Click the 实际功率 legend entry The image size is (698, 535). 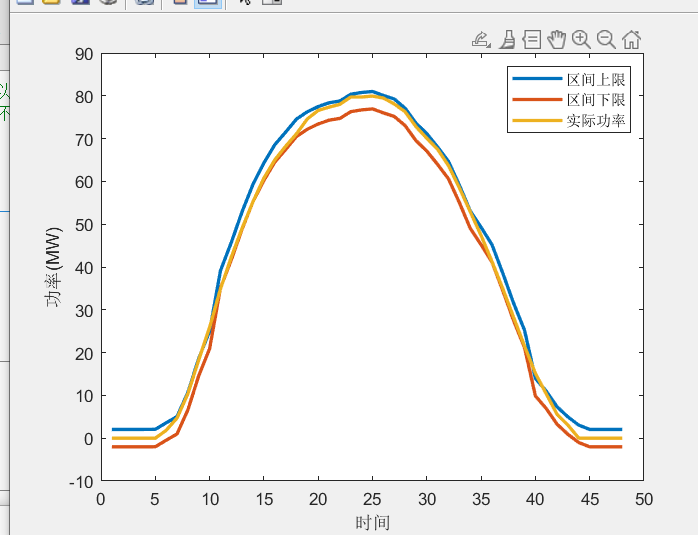(597, 121)
